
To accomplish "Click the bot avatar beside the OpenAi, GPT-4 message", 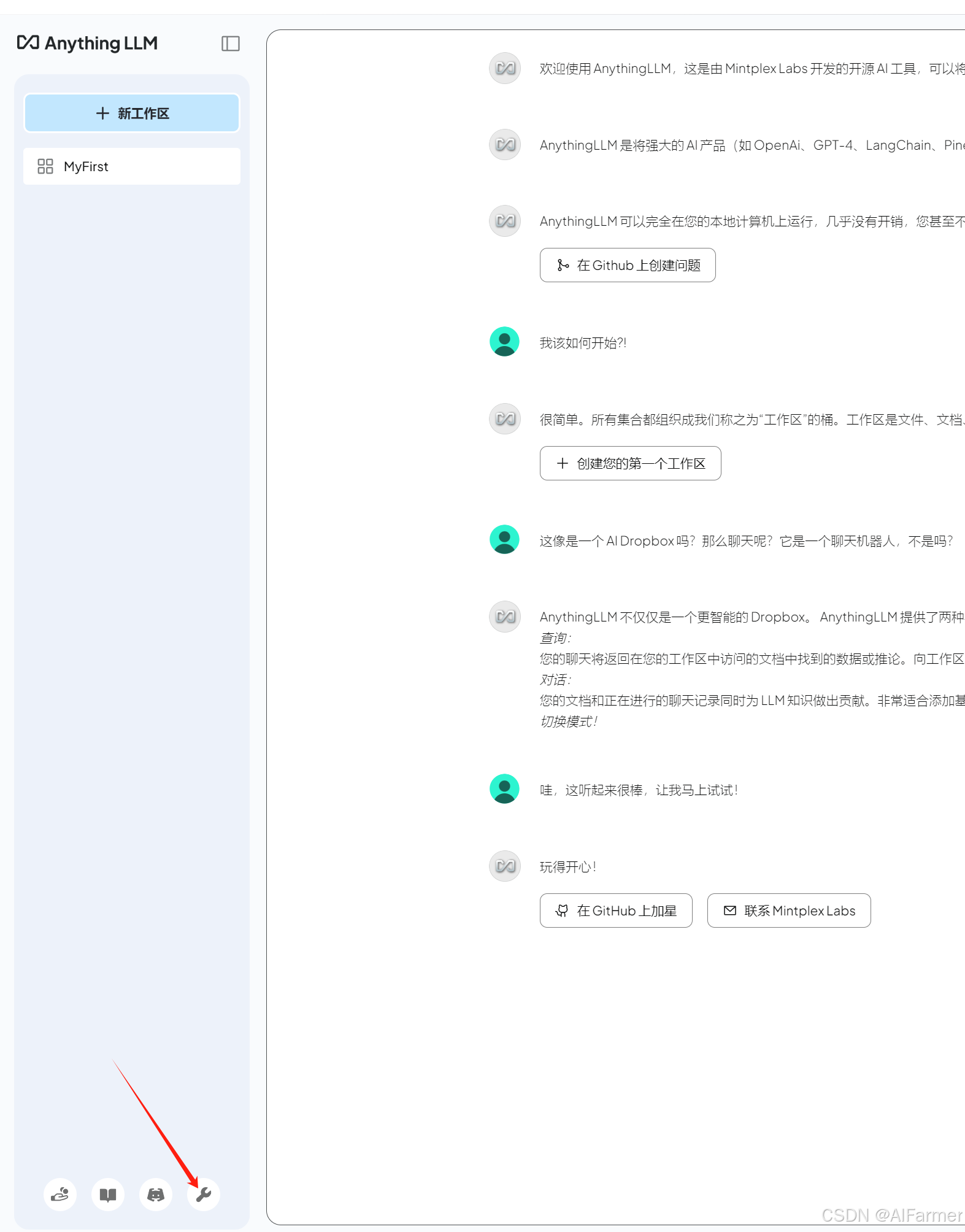I will click(x=505, y=145).
